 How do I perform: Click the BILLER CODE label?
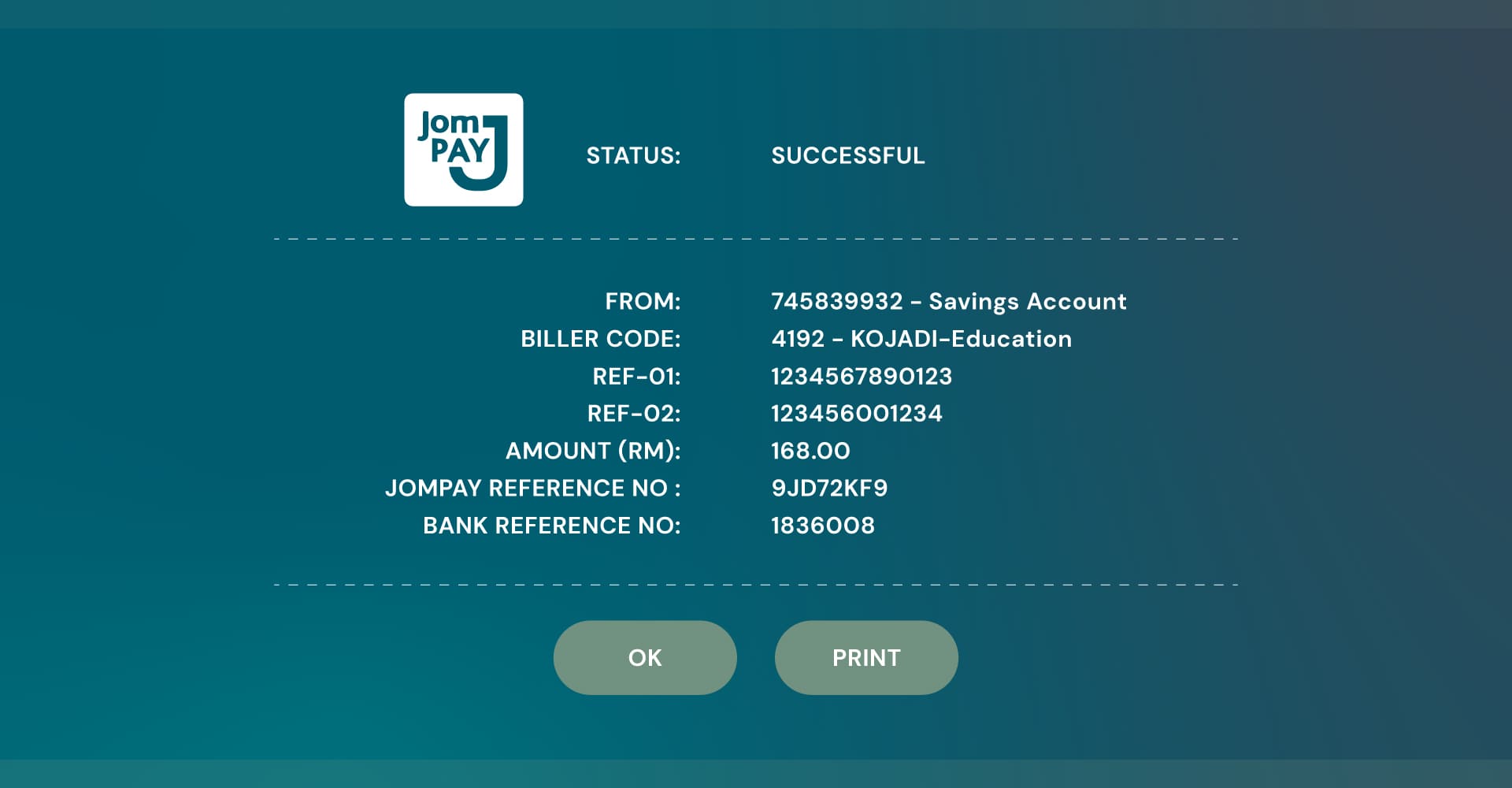click(x=600, y=339)
